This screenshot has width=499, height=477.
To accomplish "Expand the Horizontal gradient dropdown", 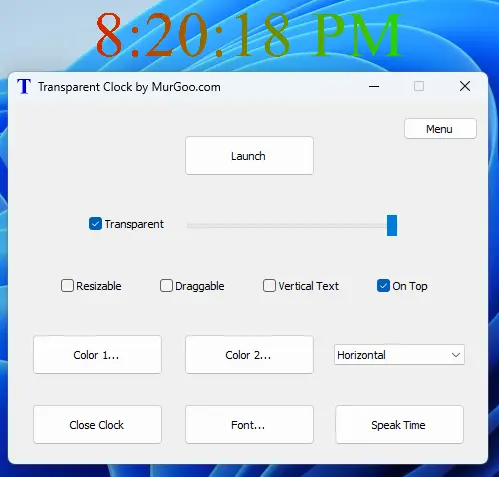I will click(x=399, y=355).
